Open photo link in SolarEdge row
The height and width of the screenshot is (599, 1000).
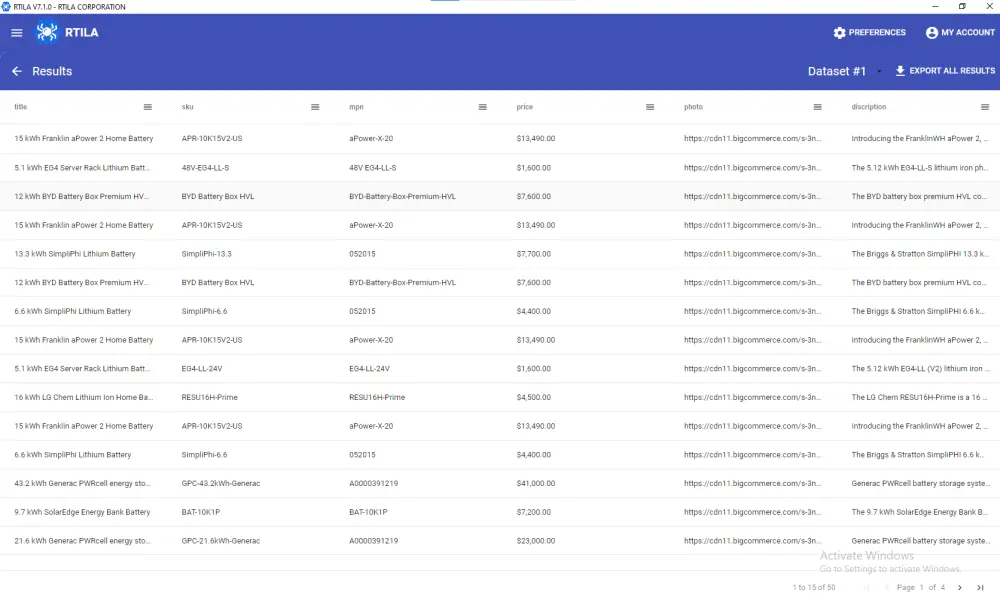click(x=753, y=512)
